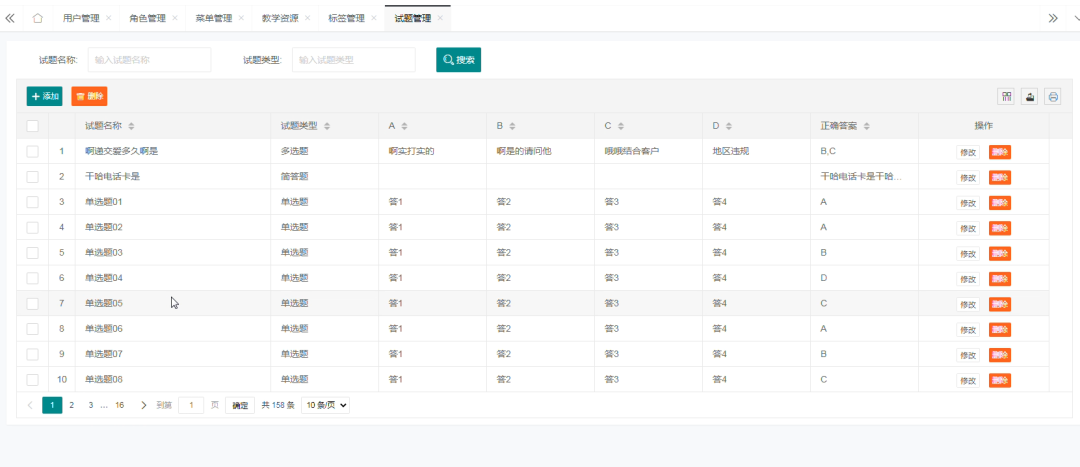Image resolution: width=1080 pixels, height=467 pixels.
Task: Click the print table icon
Action: (1053, 97)
